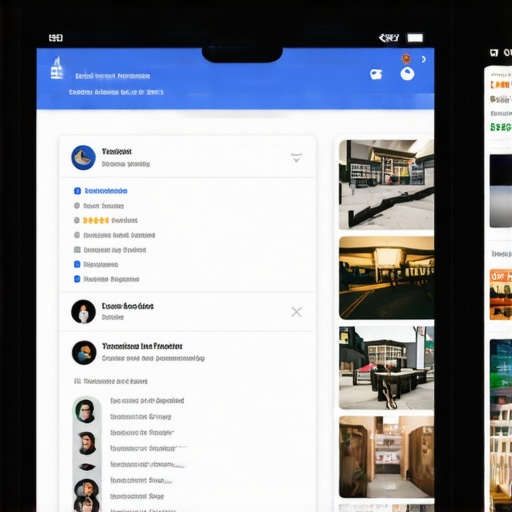
Task: Open the storefront photo with the black railing
Action: pos(386,184)
